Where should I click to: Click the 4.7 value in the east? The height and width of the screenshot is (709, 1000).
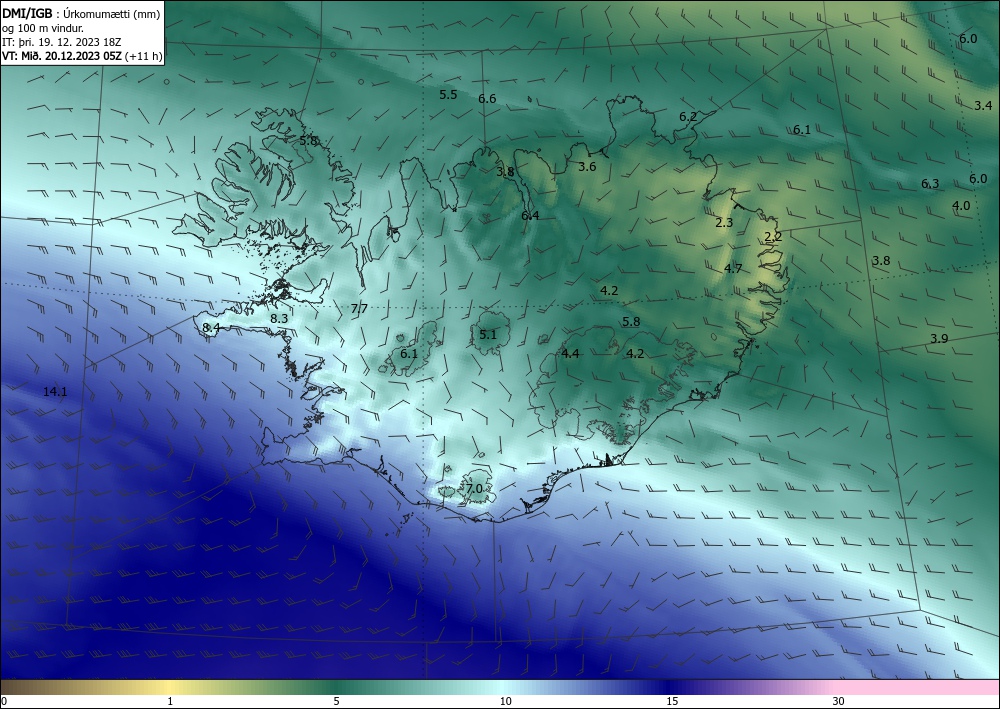click(x=733, y=268)
